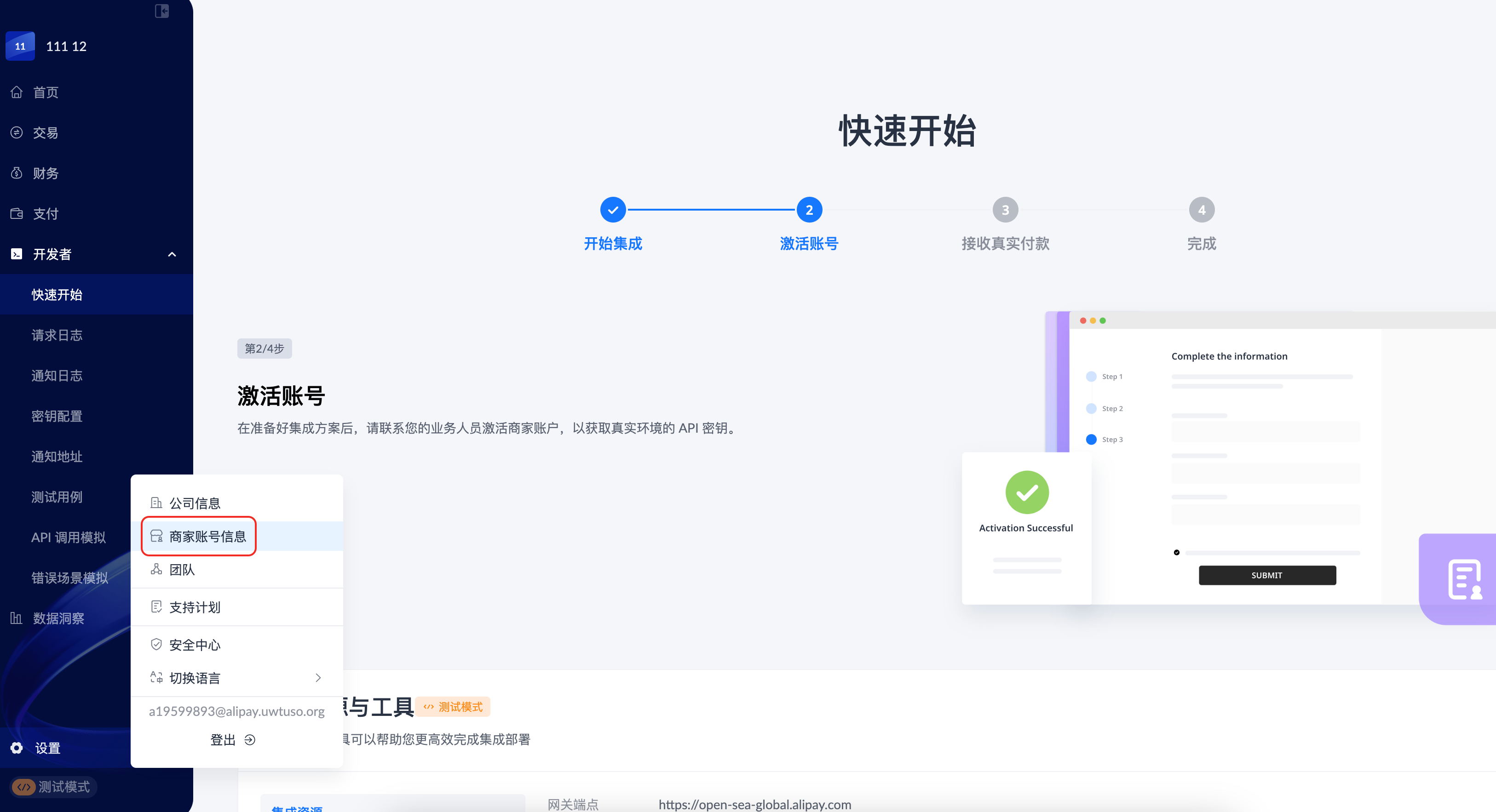Viewport: 1496px width, 812px height.
Task: Open 安全中心 menu entry
Action: pos(195,644)
